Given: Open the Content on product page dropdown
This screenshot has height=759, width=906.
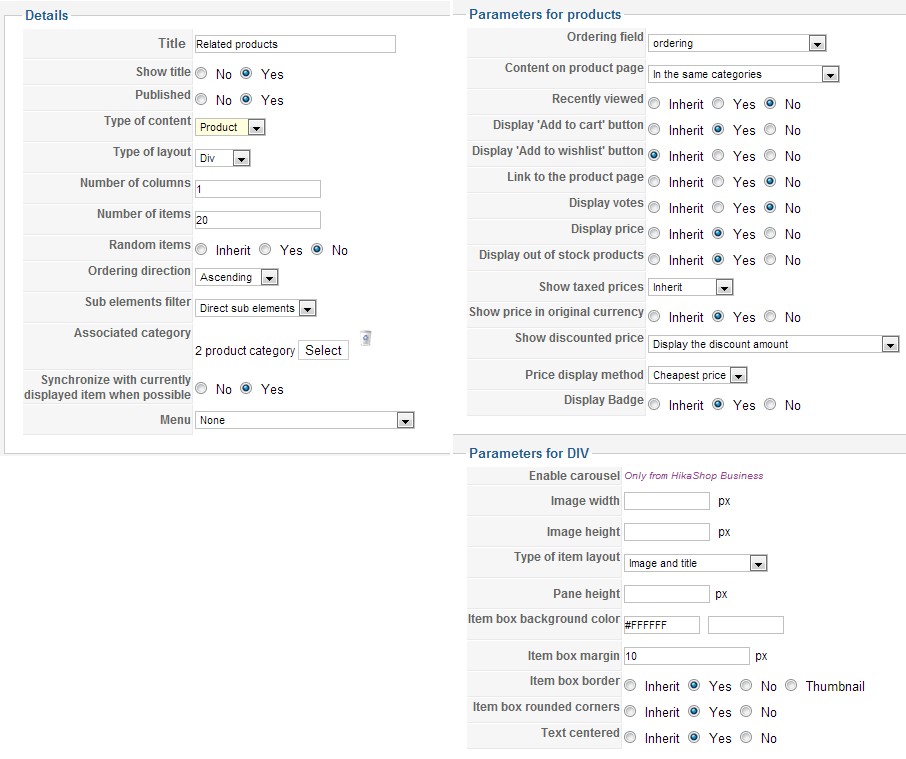Looking at the screenshot, I should pos(743,74).
